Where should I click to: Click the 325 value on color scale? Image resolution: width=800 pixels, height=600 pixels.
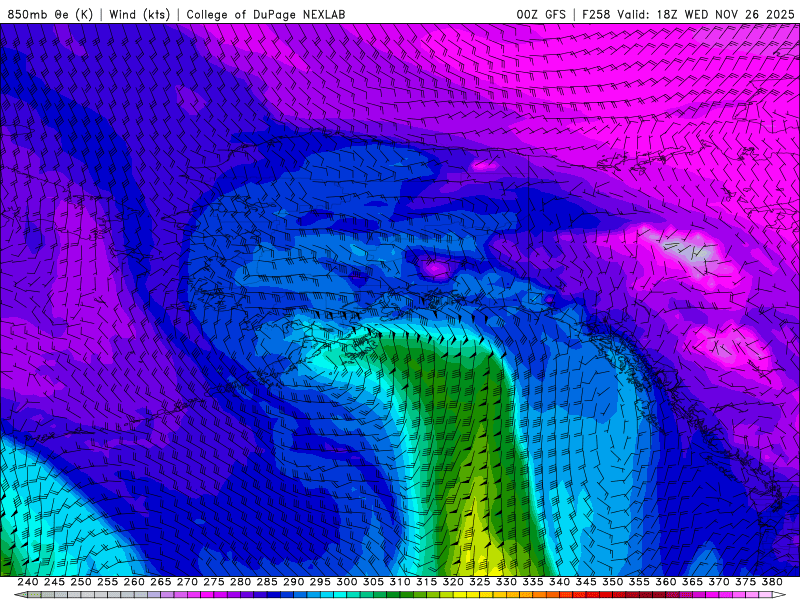point(479,582)
